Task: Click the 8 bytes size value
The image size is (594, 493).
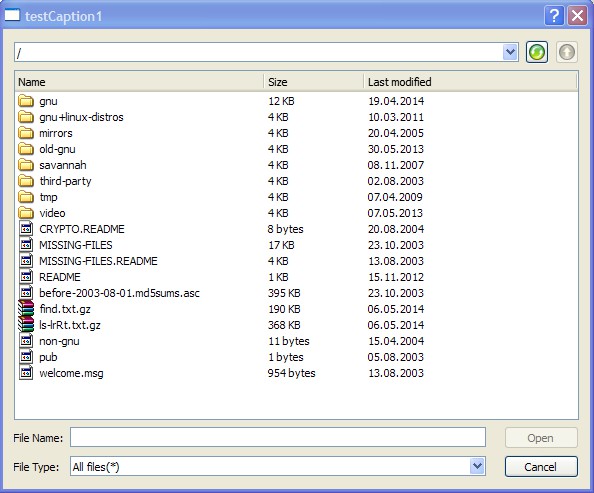Action: tap(285, 229)
